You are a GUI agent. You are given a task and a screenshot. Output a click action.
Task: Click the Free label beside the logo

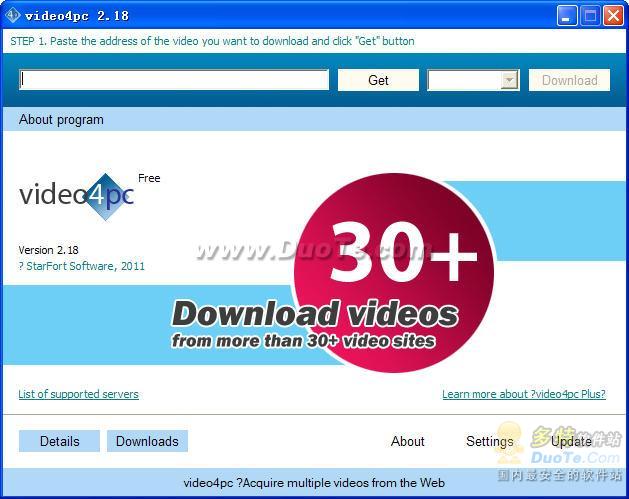coord(149,178)
